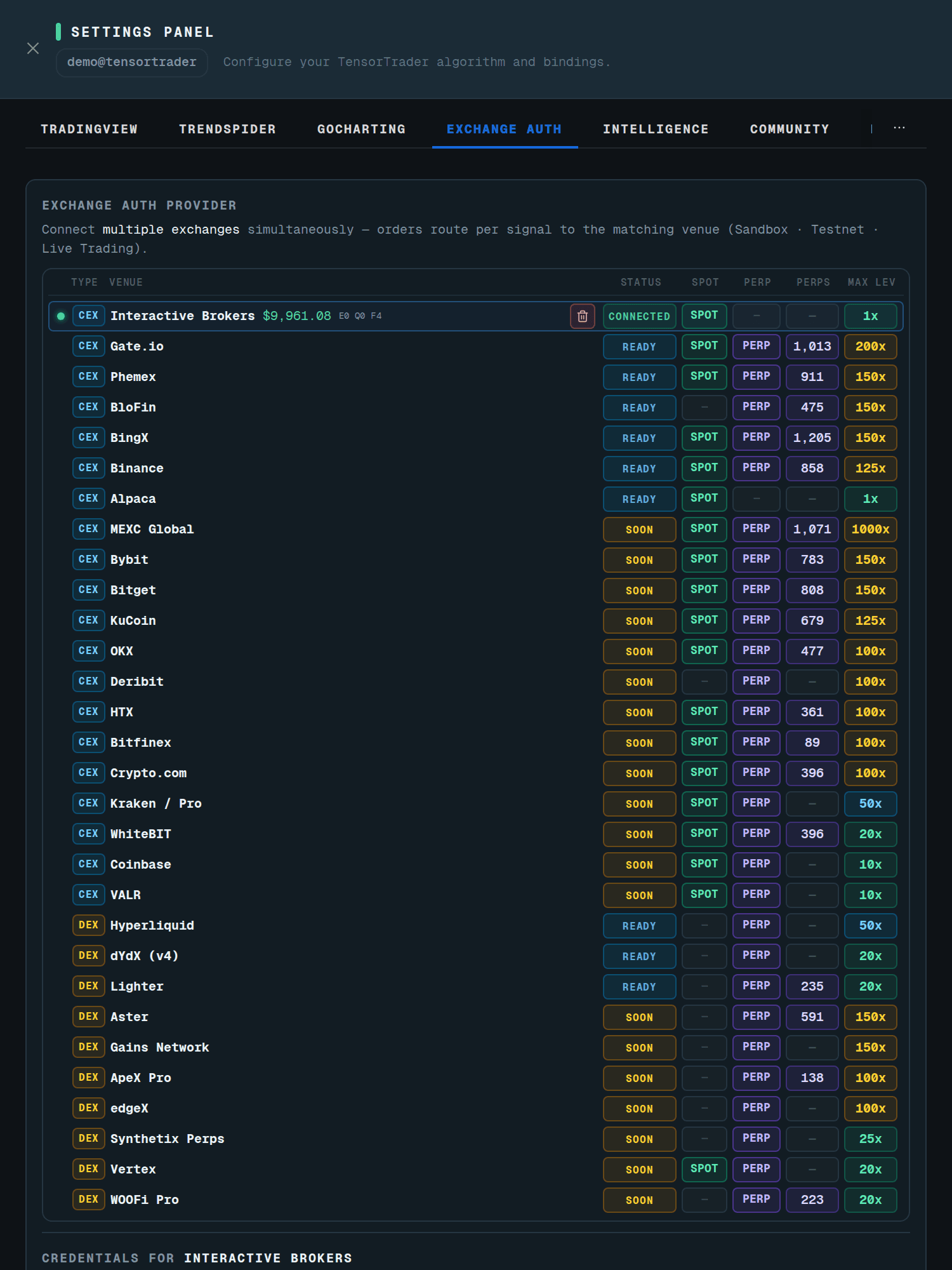The image size is (952, 1270).
Task: Open the GoCharting tab
Action: (361, 129)
